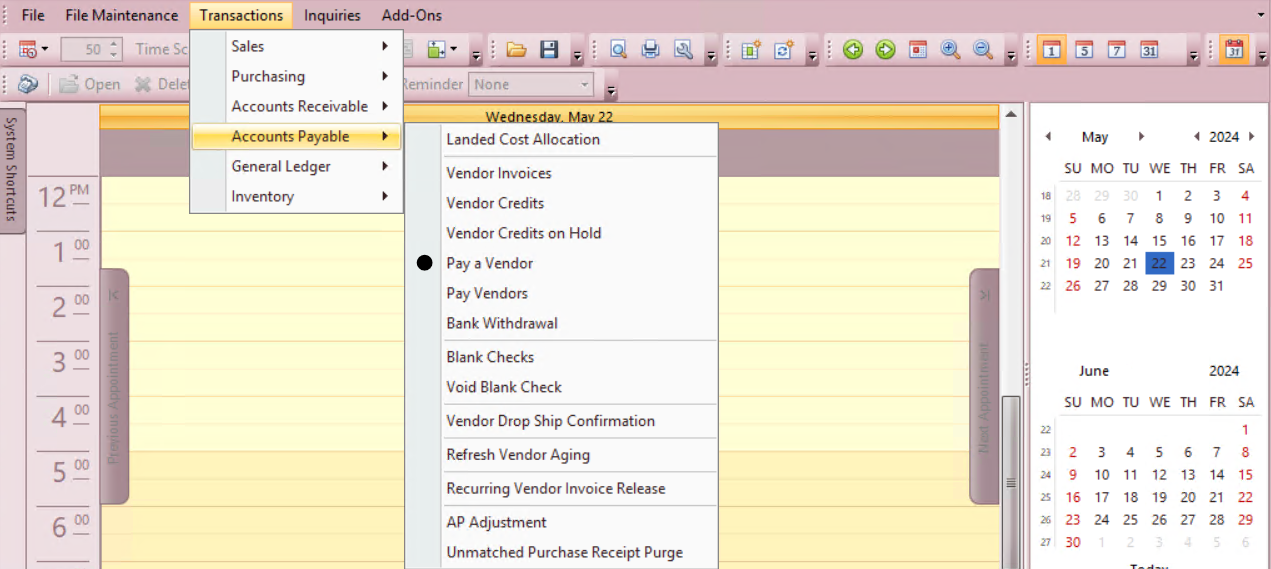The image size is (1271, 569).
Task: Switch to Day view button
Action: click(x=1050, y=49)
